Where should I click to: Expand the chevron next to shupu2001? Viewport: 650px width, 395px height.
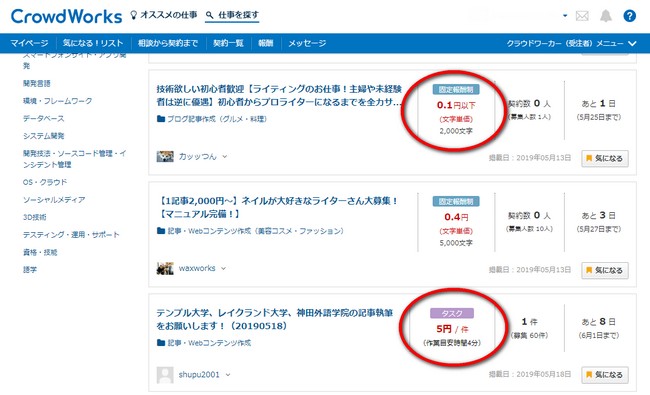(x=228, y=375)
